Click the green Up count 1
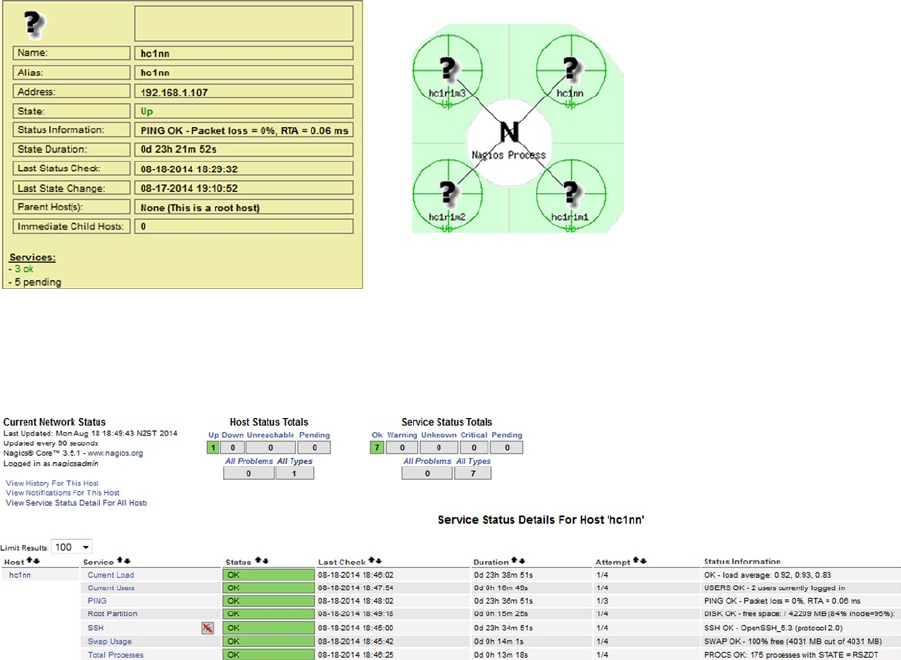This screenshot has height=660, width=901. tap(213, 447)
